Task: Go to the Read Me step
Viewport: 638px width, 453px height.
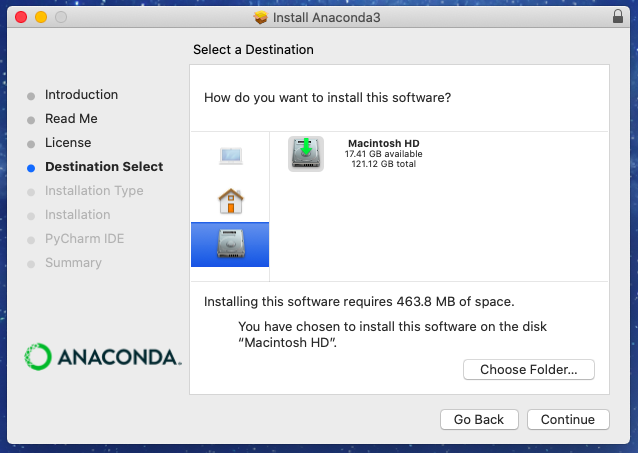Action: click(71, 119)
